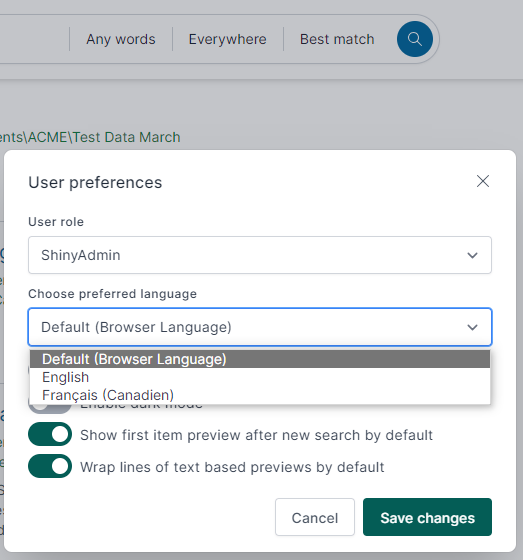Click the Save changes button
The height and width of the screenshot is (560, 523).
pos(427,517)
